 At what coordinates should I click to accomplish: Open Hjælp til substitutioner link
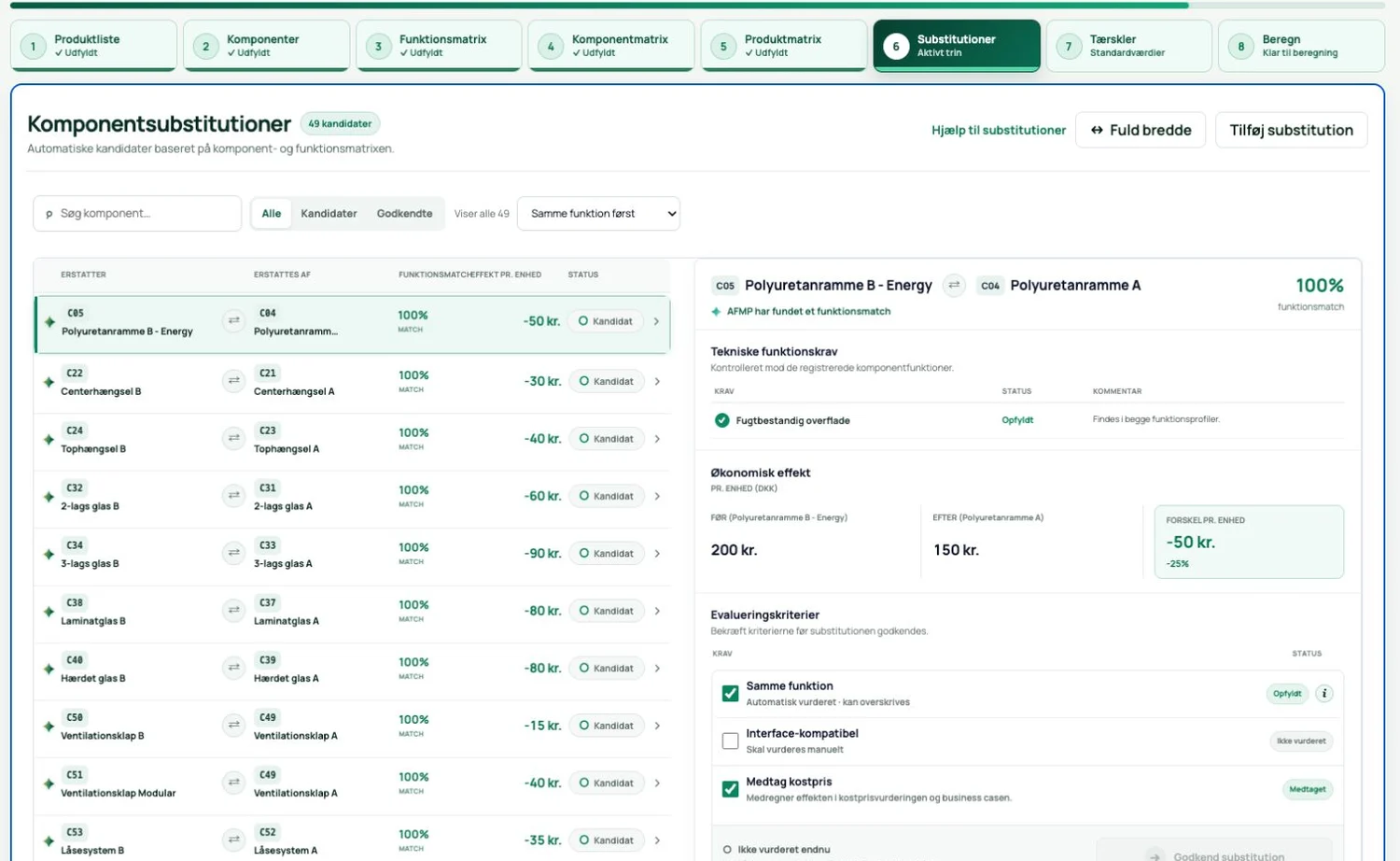click(x=999, y=131)
